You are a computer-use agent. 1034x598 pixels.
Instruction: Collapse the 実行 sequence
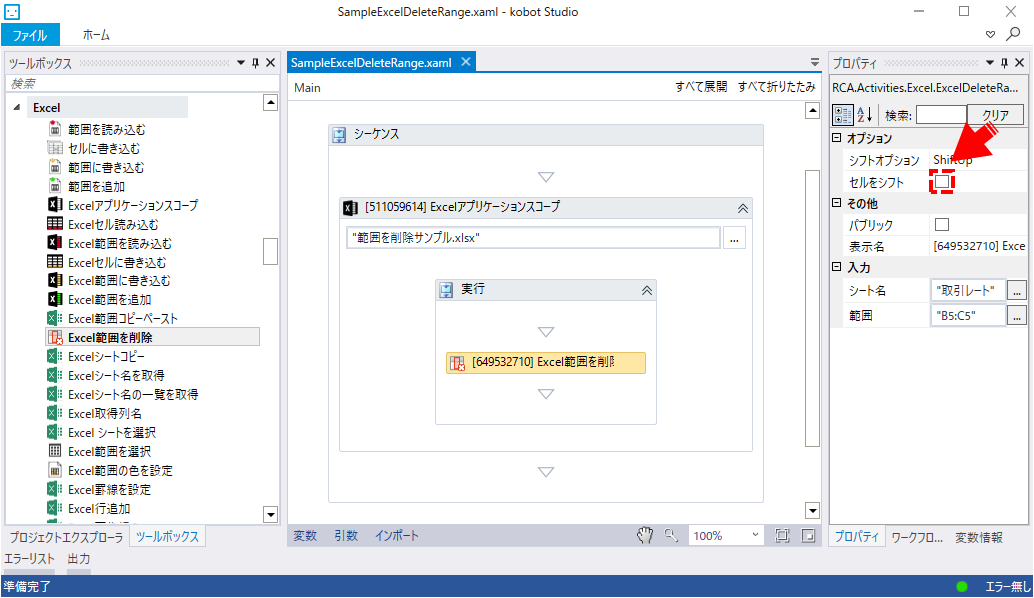pos(647,291)
